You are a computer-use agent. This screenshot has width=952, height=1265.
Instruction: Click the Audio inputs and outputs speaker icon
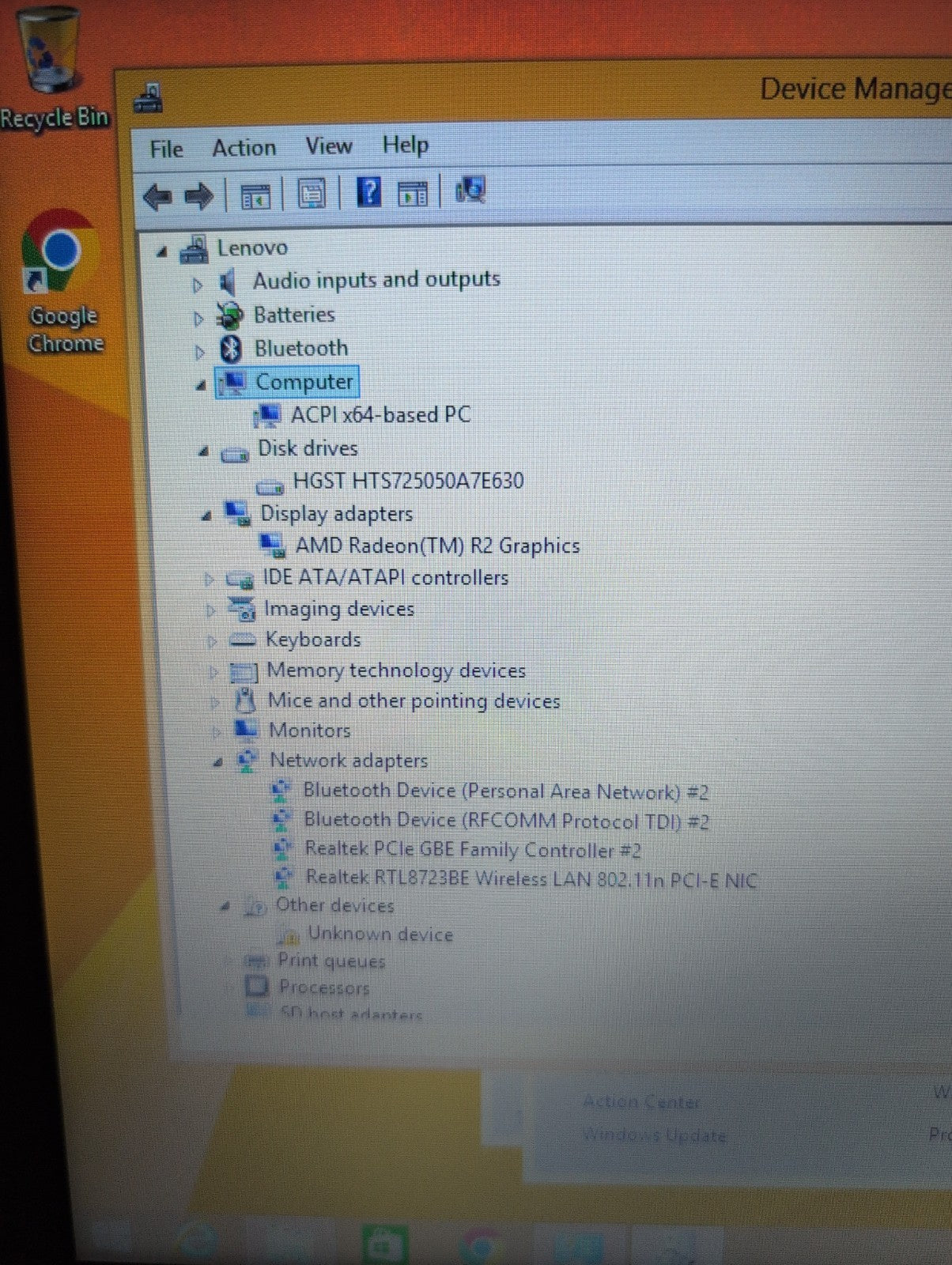pos(229,281)
